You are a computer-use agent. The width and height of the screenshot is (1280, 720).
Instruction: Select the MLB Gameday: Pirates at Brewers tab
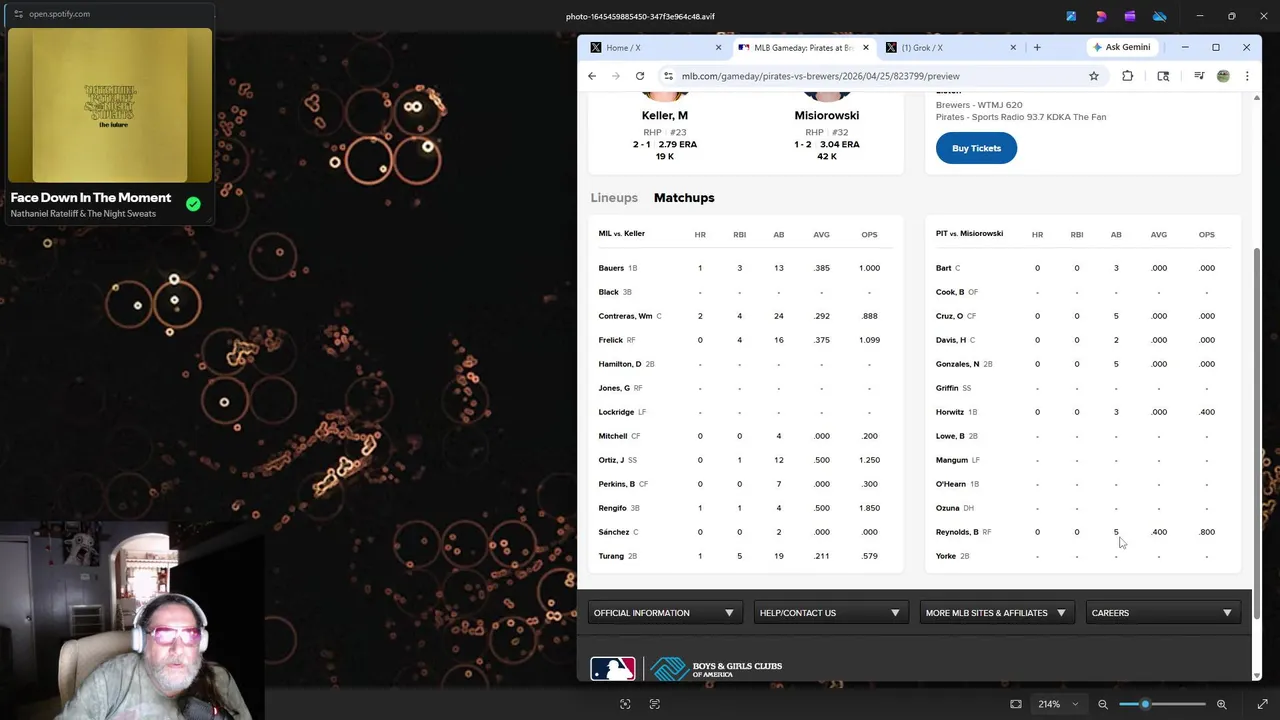click(x=803, y=47)
